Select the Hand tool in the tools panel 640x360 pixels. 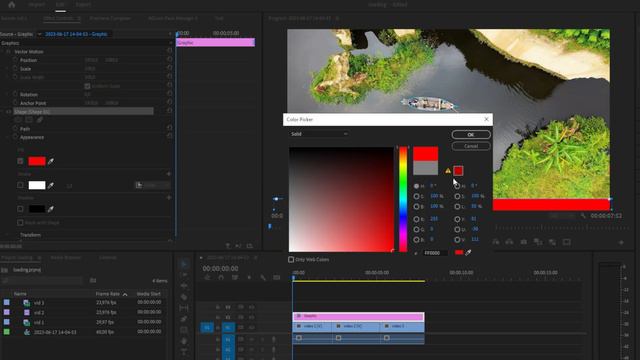184,340
